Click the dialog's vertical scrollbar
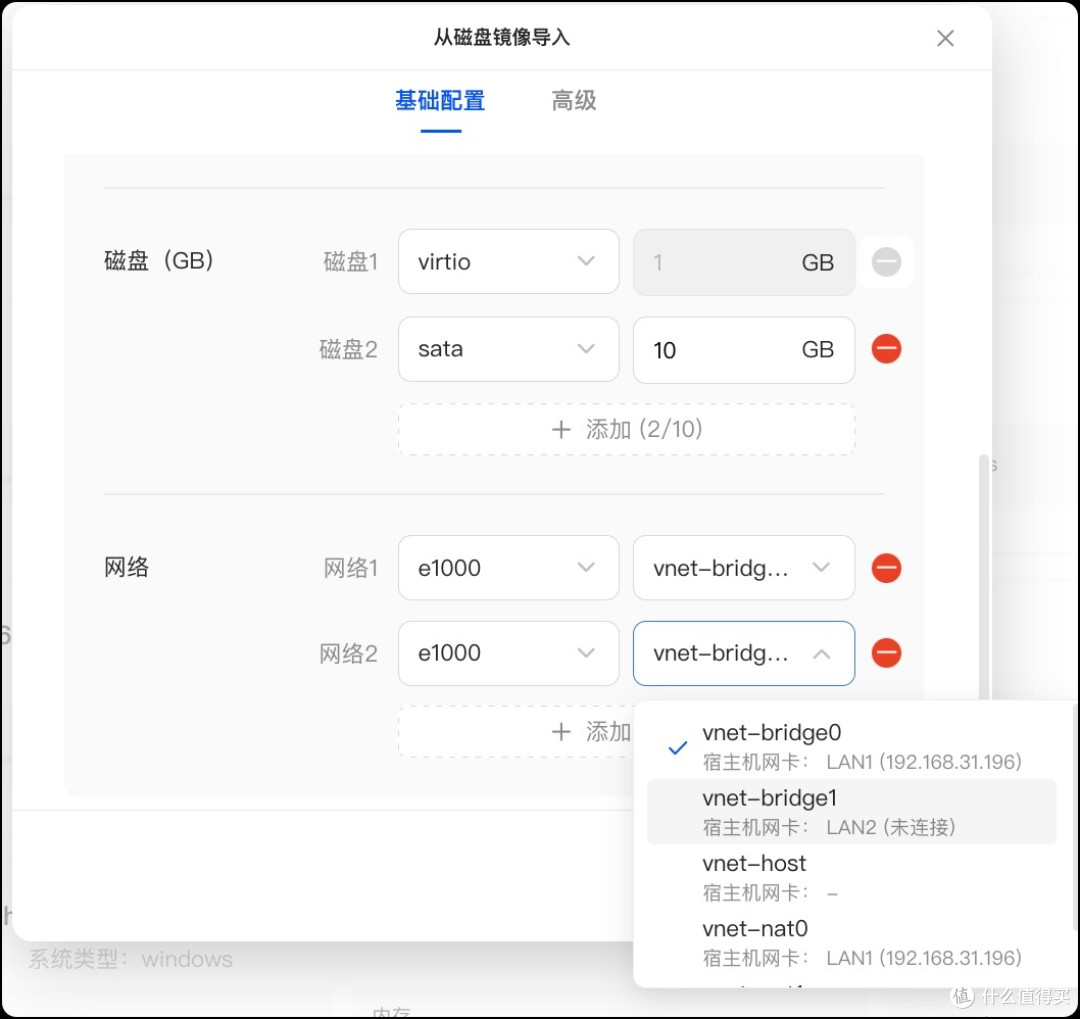Viewport: 1080px width, 1019px height. coord(984,577)
